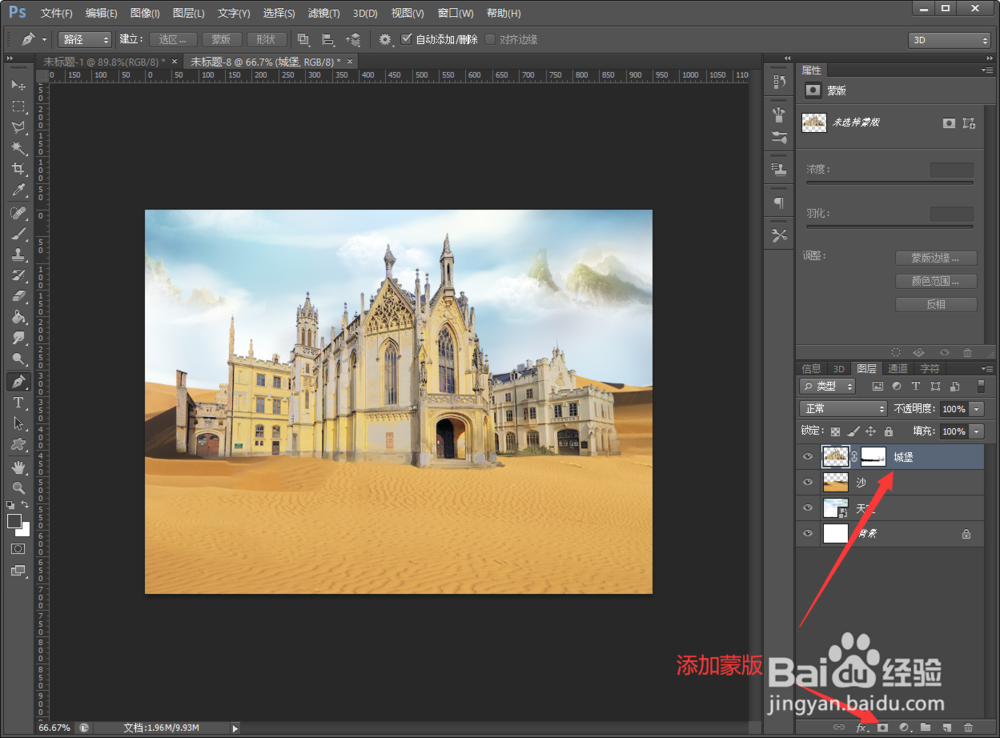Click the add layer mask icon

click(883, 727)
